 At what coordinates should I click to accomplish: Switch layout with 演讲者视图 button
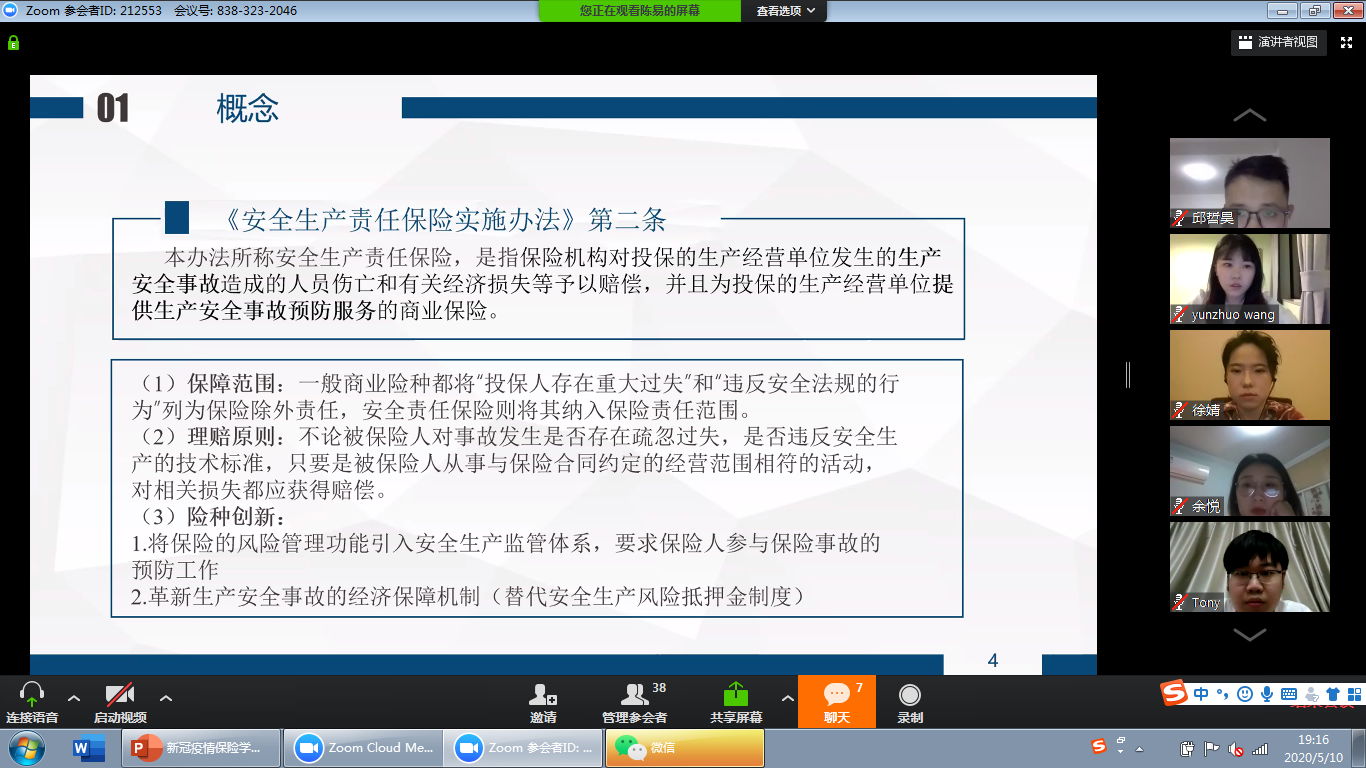coord(1279,42)
